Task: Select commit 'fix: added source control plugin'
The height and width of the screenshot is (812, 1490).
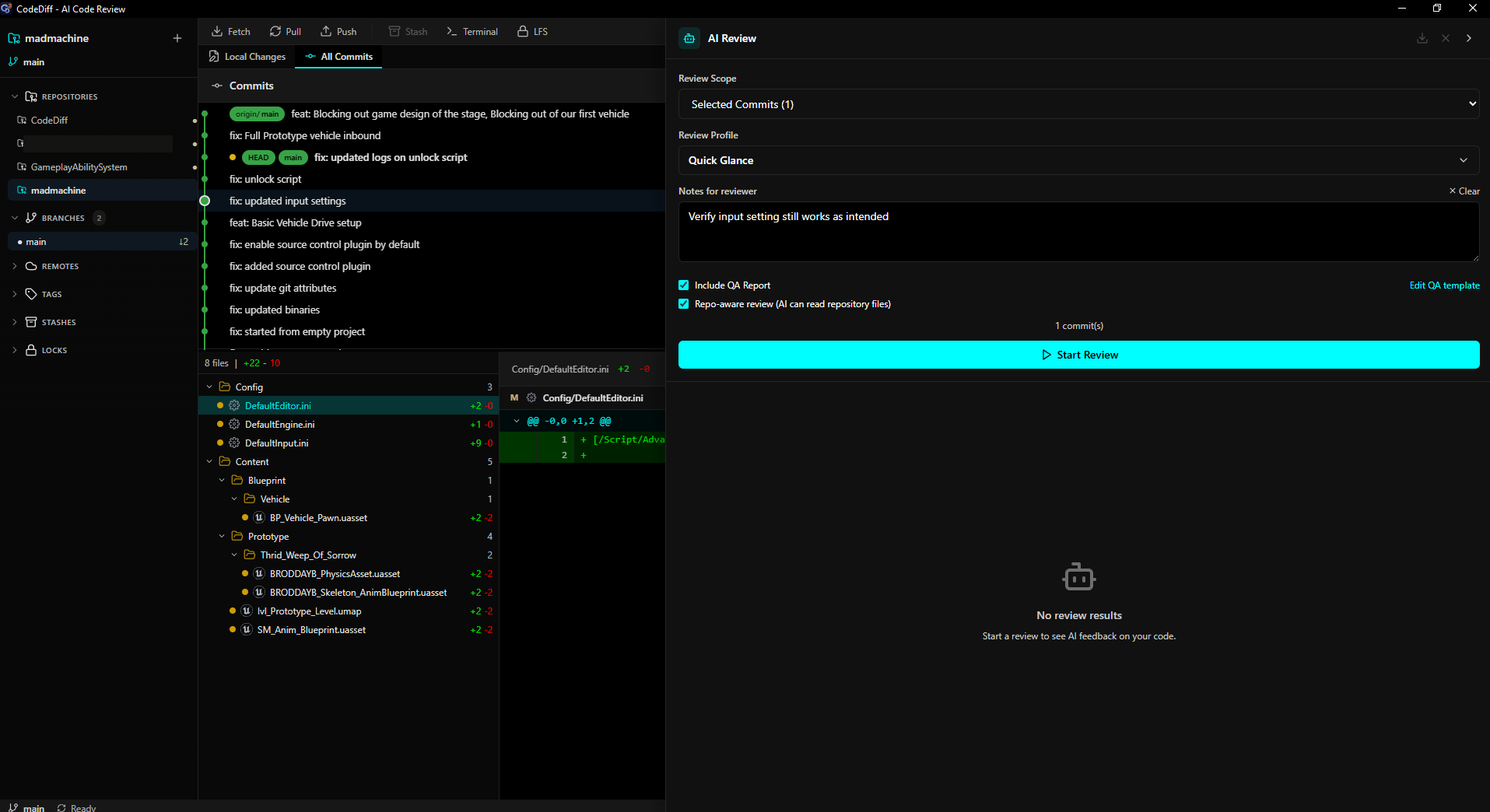Action: point(432,266)
